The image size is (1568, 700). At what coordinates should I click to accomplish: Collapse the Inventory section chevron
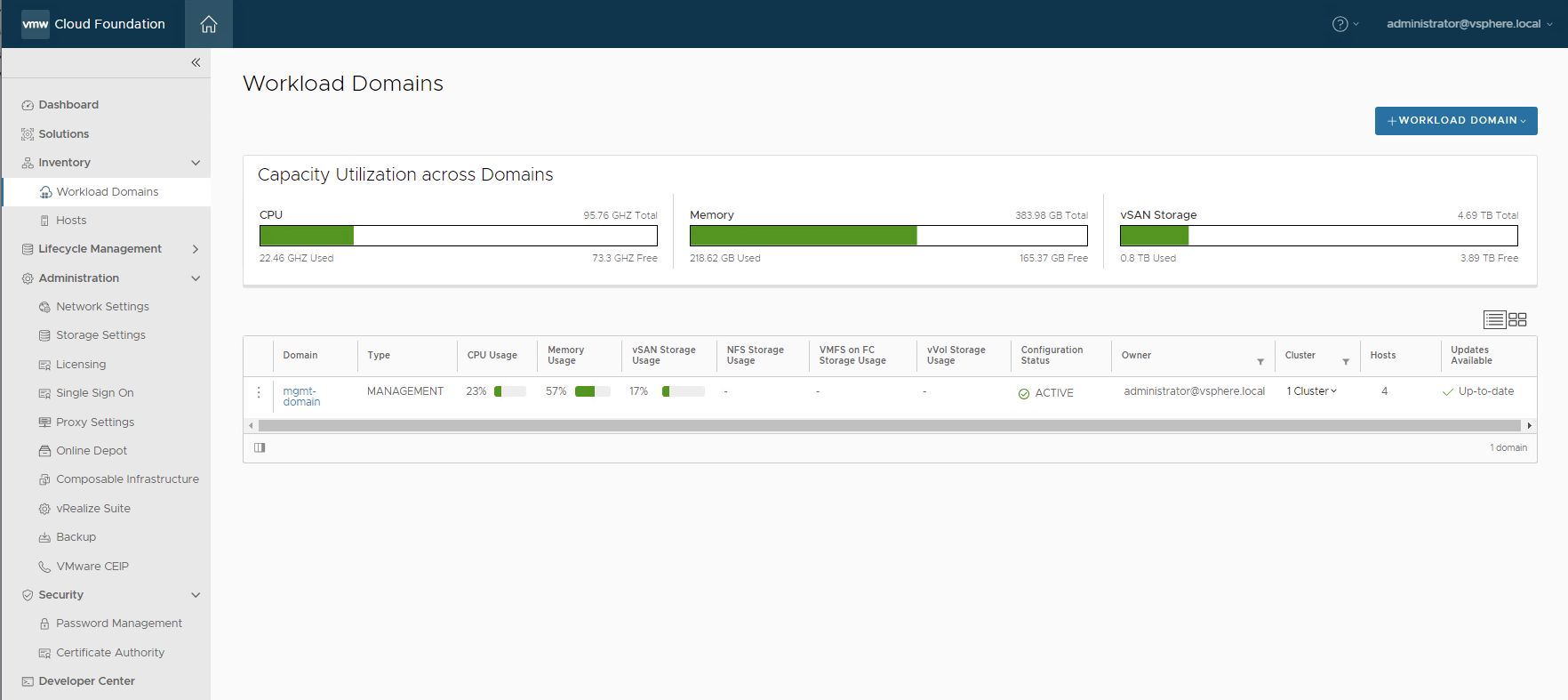[196, 163]
